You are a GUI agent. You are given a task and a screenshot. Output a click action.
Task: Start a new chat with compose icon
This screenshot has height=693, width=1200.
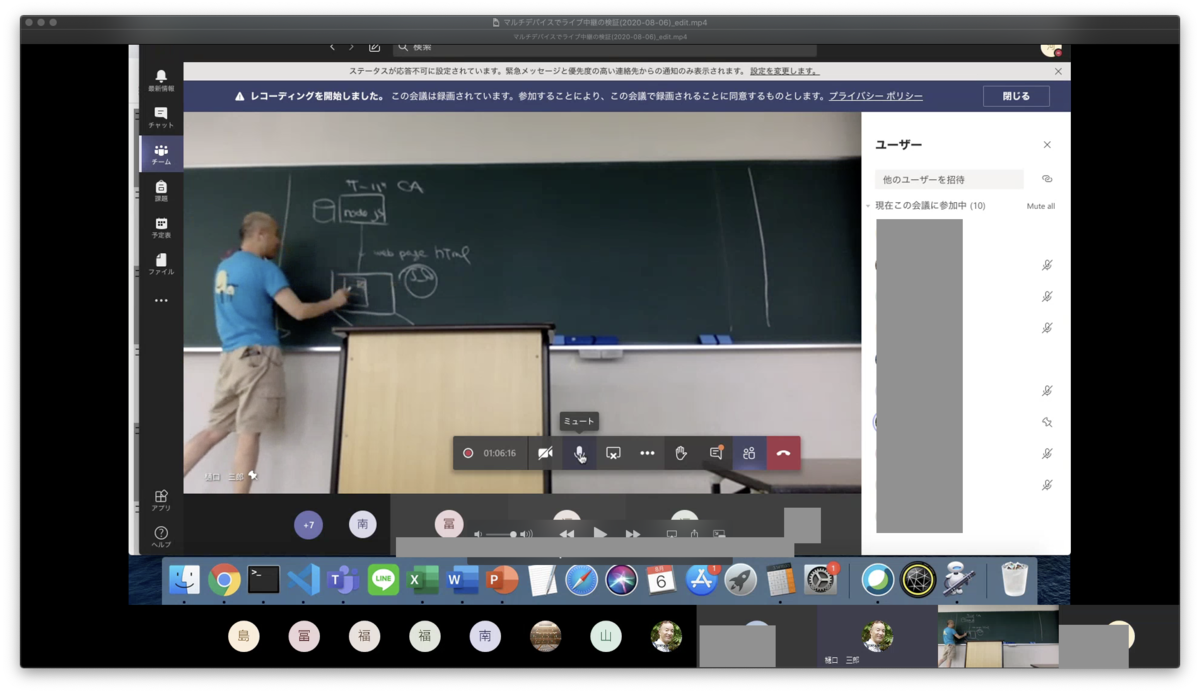tap(374, 47)
